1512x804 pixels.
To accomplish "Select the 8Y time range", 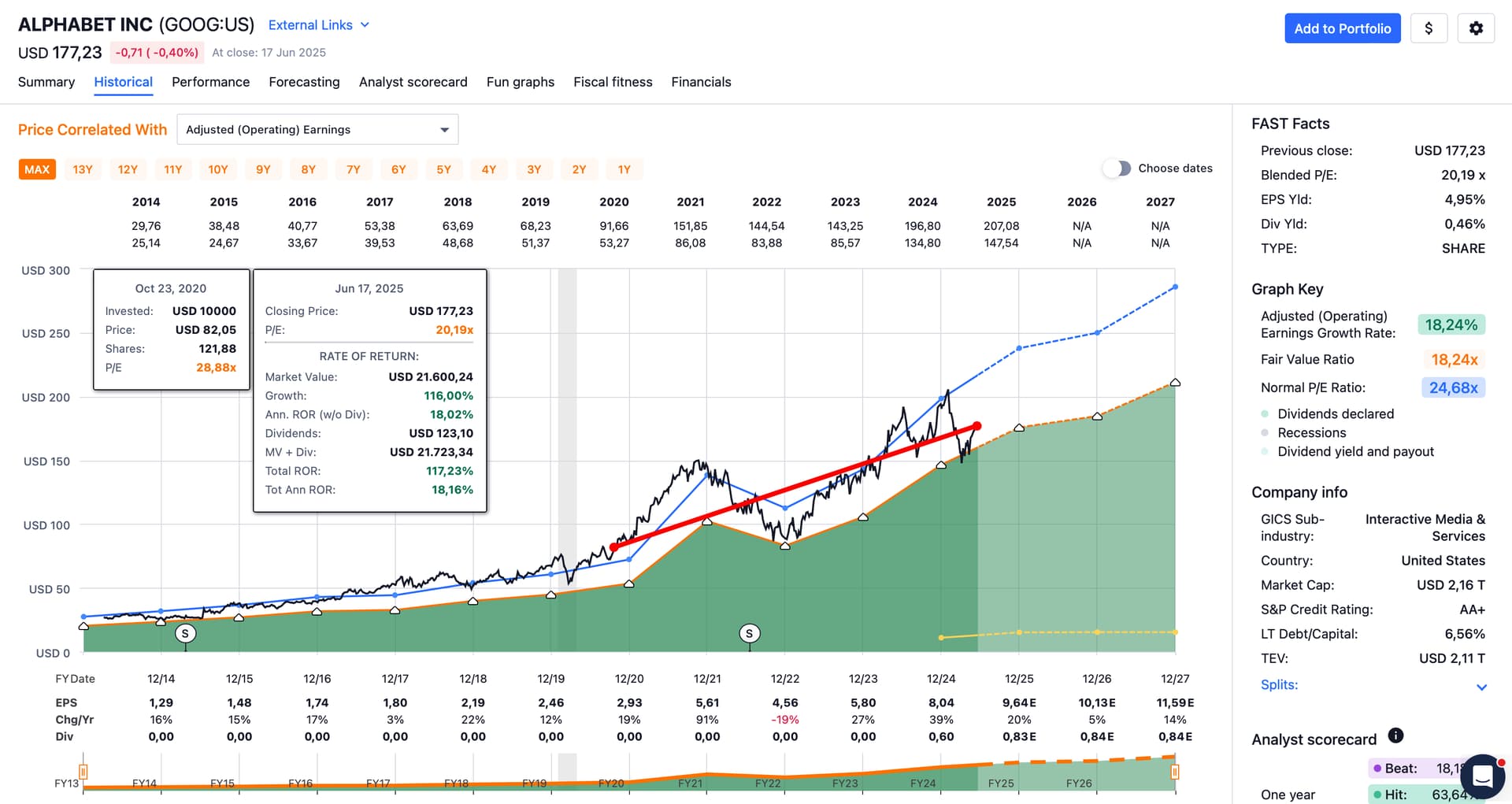I will pyautogui.click(x=308, y=169).
